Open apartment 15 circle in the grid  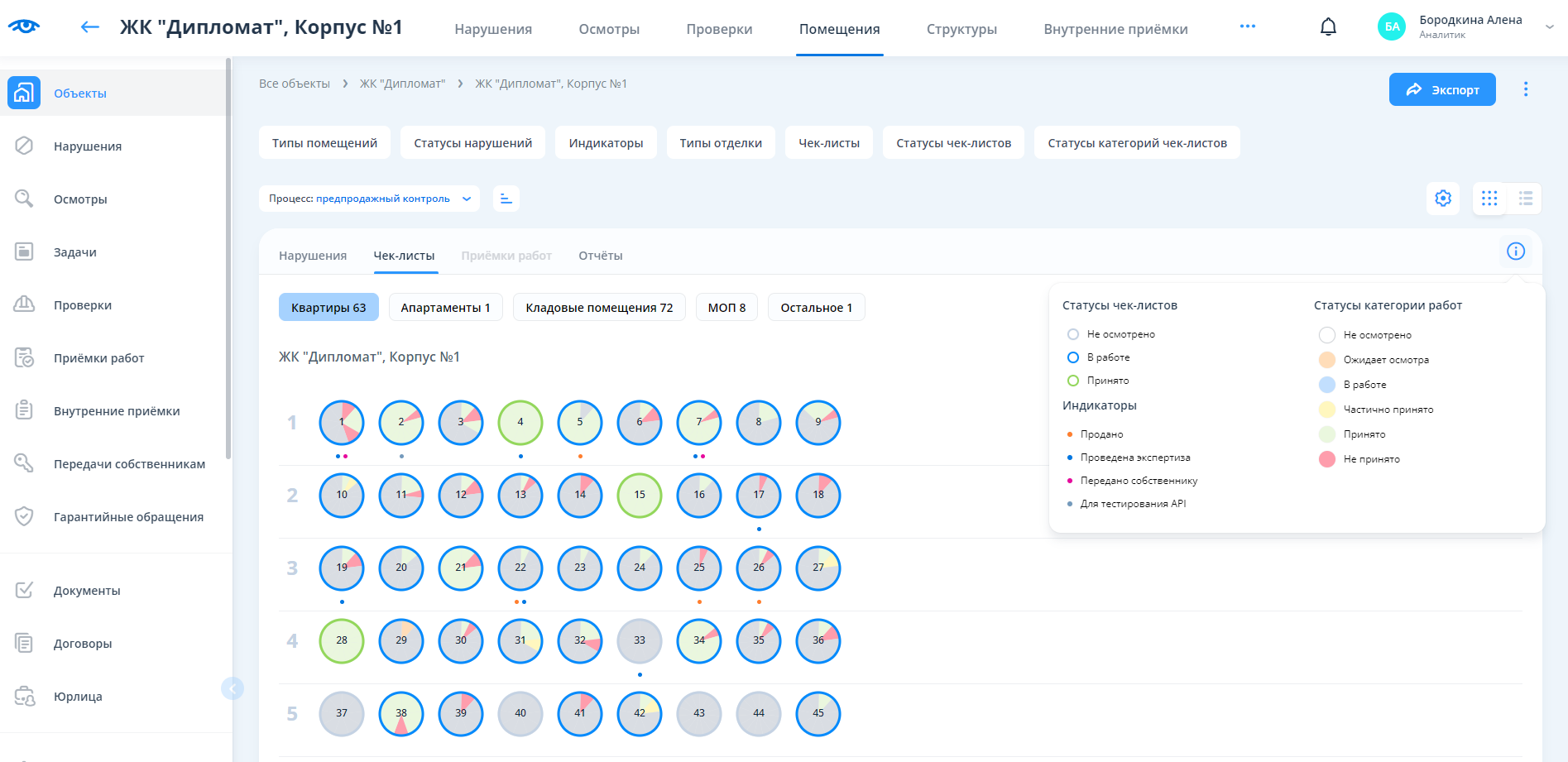640,495
